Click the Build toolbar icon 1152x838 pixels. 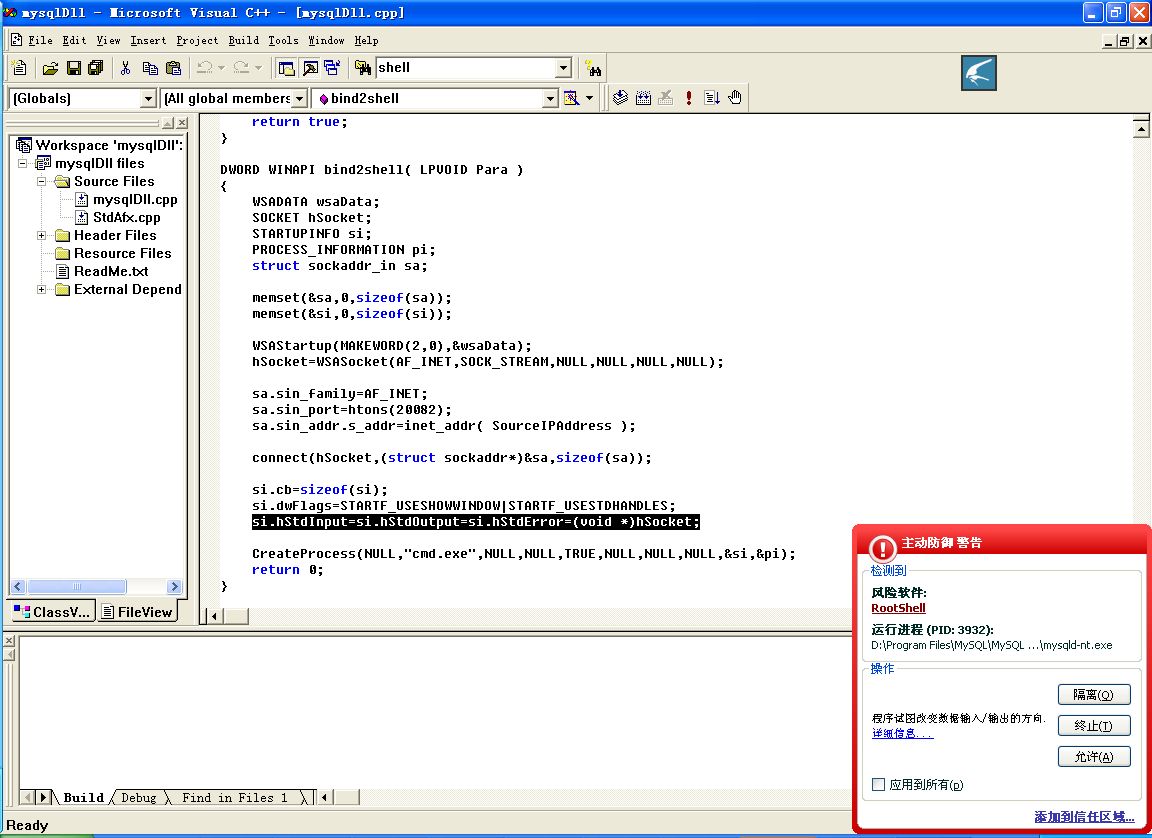[643, 98]
